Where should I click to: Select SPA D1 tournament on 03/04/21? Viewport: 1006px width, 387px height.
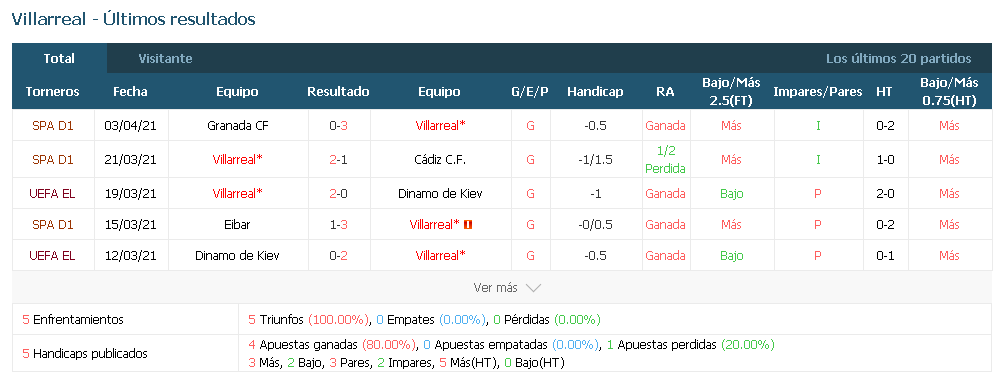click(53, 126)
